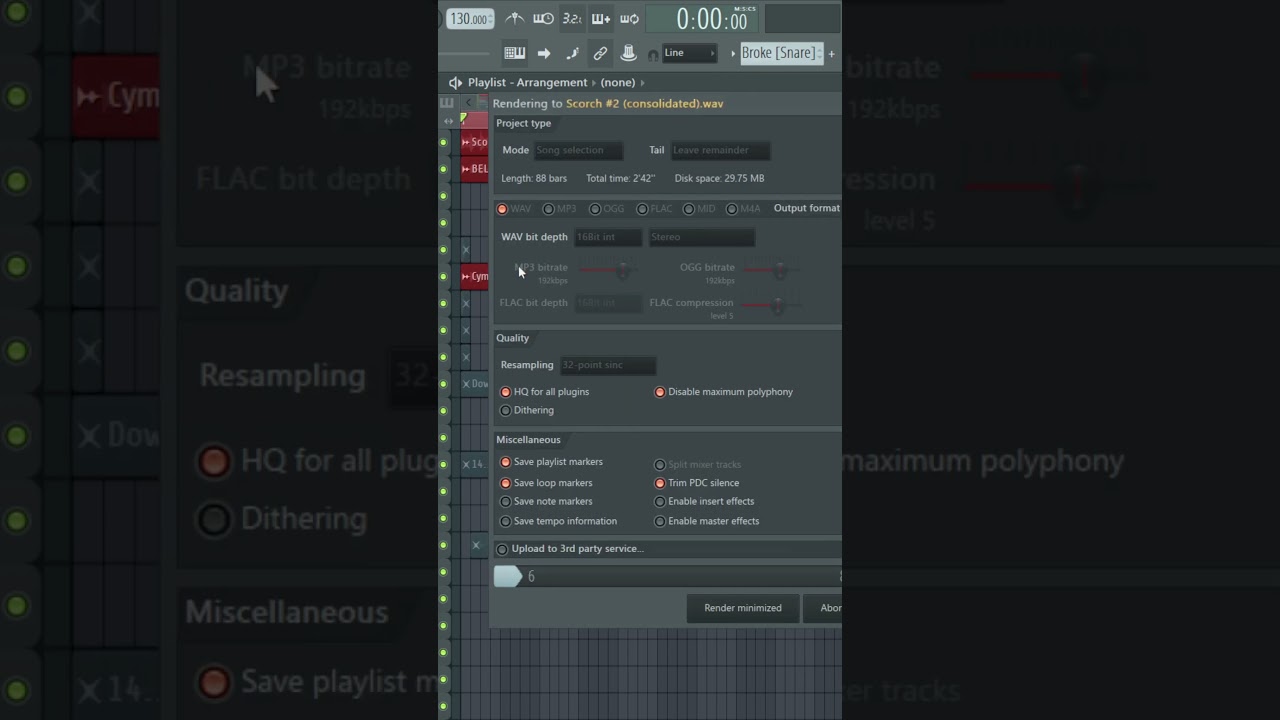Open the Stereo channel dropdown

702,238
